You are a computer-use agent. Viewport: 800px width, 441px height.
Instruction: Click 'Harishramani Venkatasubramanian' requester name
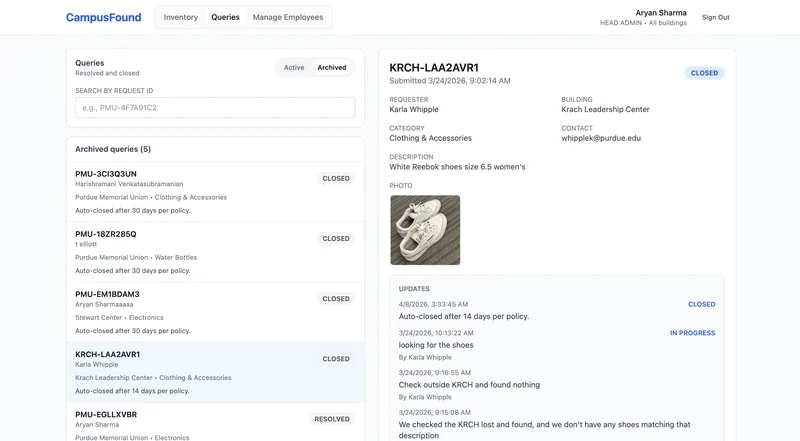[129, 184]
